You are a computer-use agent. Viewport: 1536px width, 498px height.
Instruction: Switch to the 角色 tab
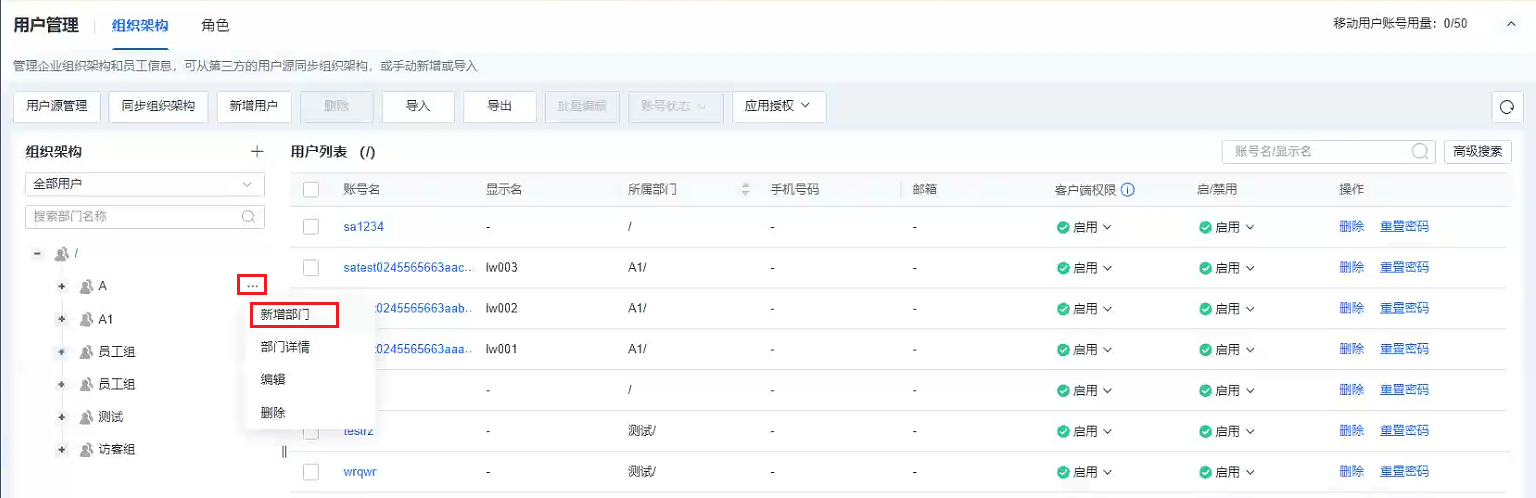215,24
